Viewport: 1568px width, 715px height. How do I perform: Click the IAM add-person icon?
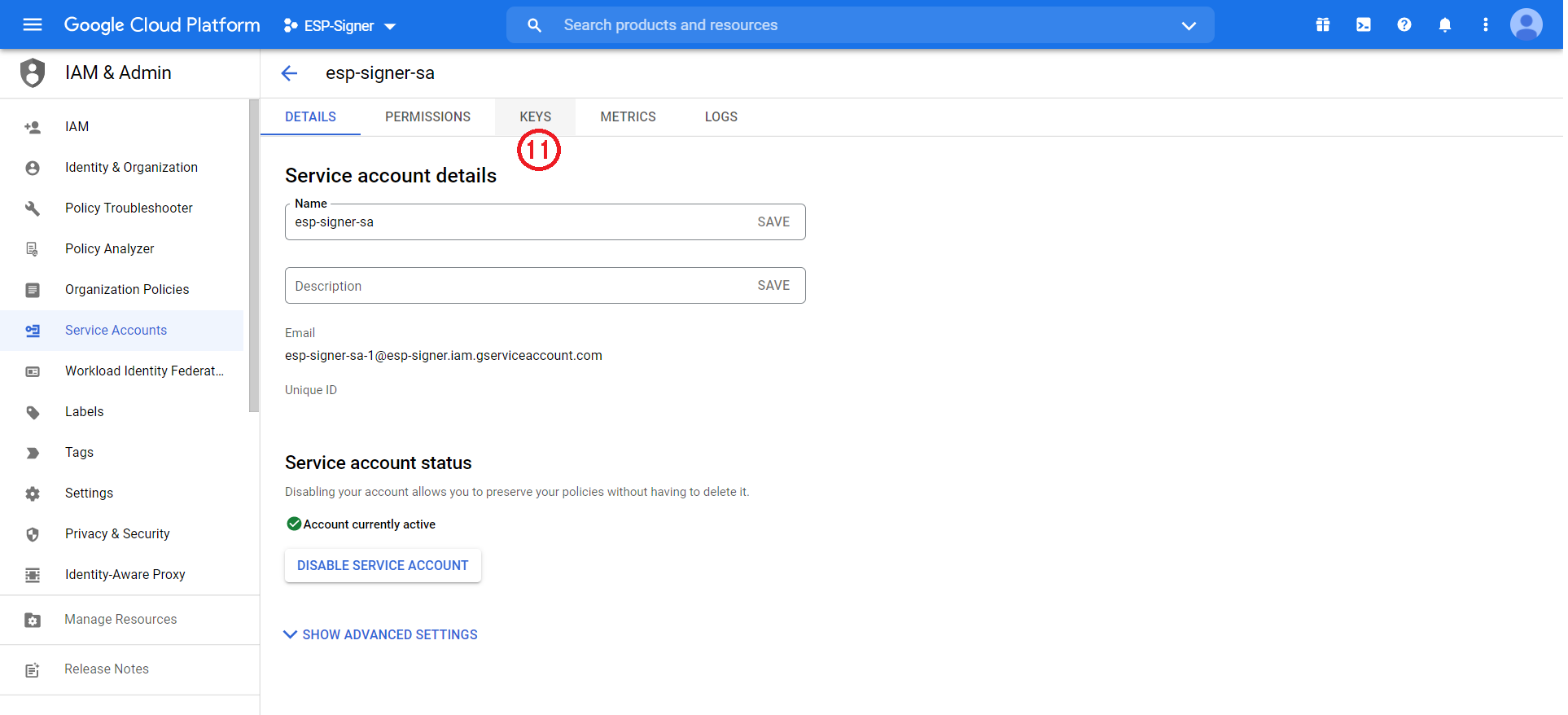[33, 127]
